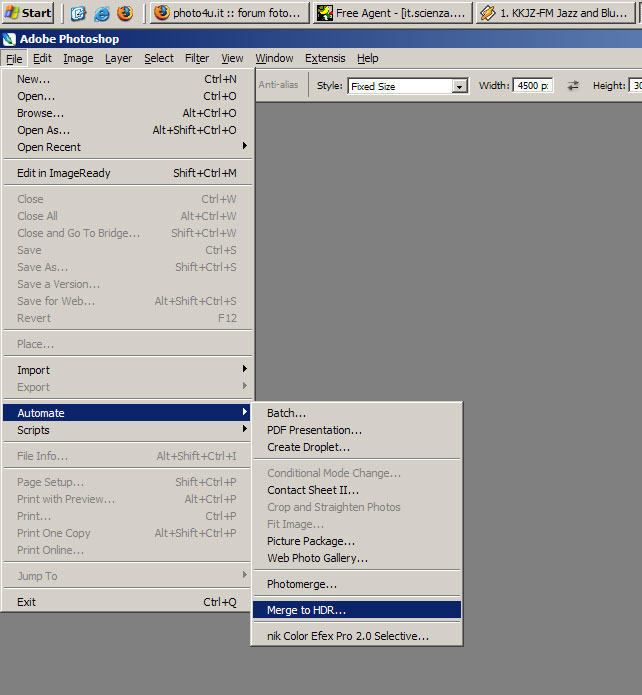The height and width of the screenshot is (695, 642).
Task: Choose PDF Presentation… in the Automate submenu
Action: (x=357, y=430)
